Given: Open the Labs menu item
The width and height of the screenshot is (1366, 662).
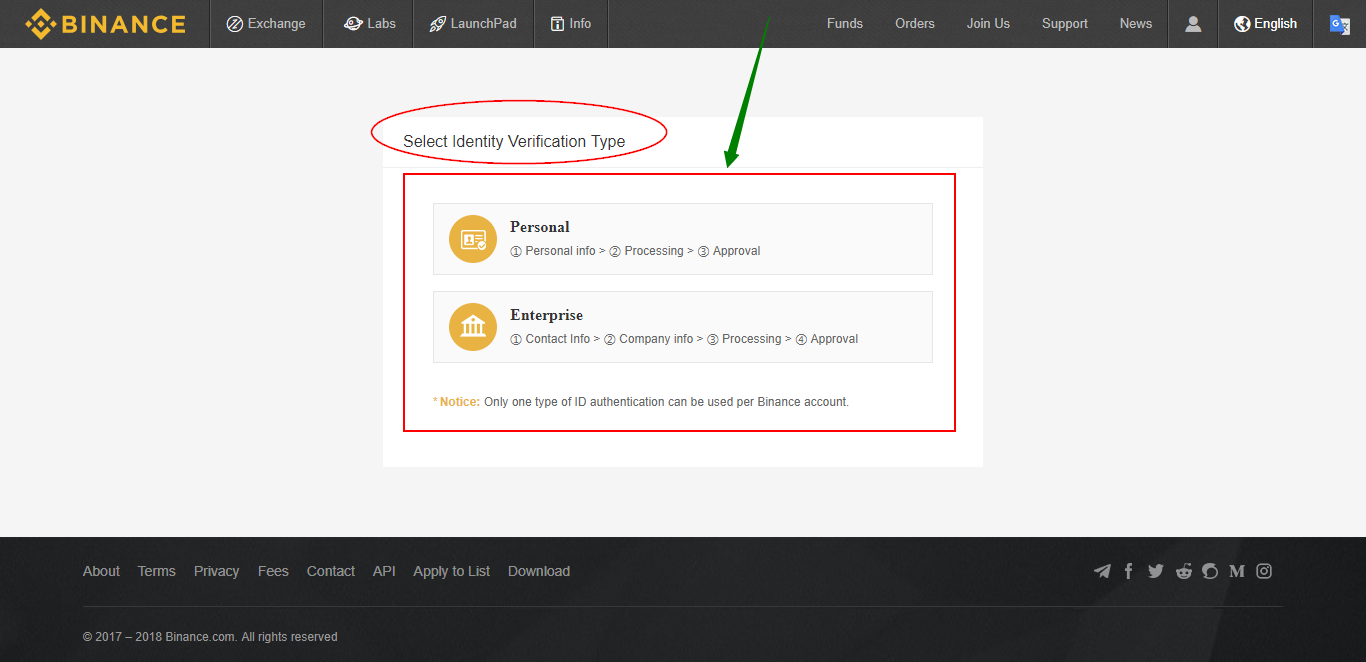Looking at the screenshot, I should click(x=369, y=24).
